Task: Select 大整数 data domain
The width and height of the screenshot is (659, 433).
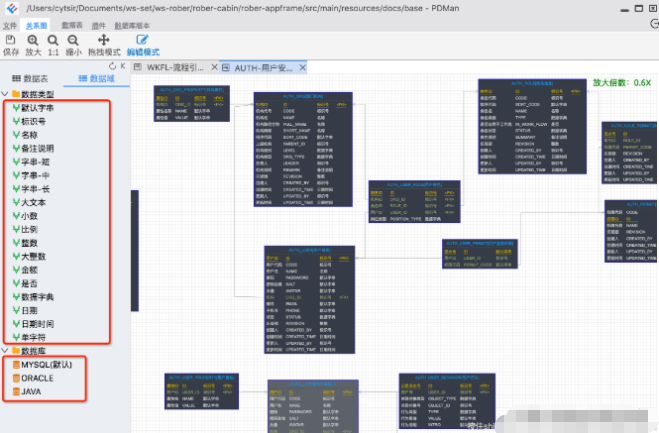Action: coord(29,256)
